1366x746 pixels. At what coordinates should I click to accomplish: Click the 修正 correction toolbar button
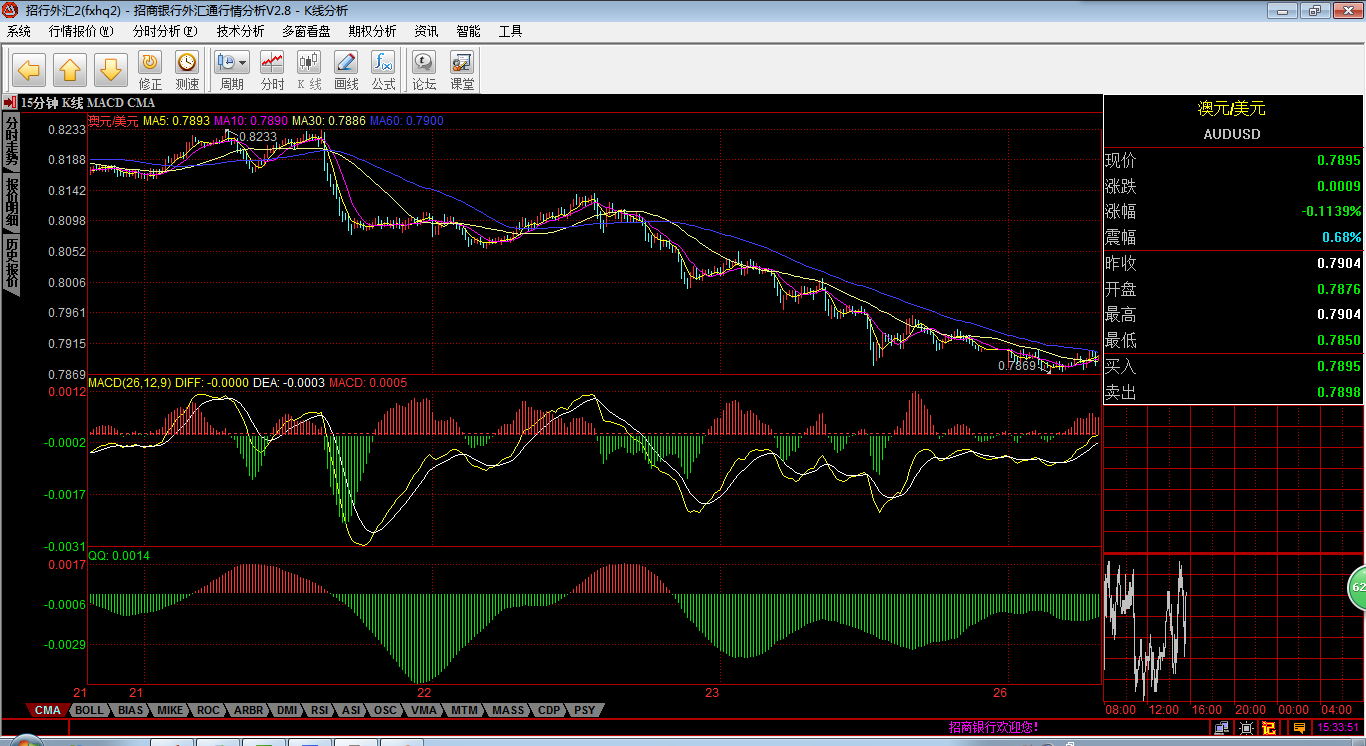(150, 70)
